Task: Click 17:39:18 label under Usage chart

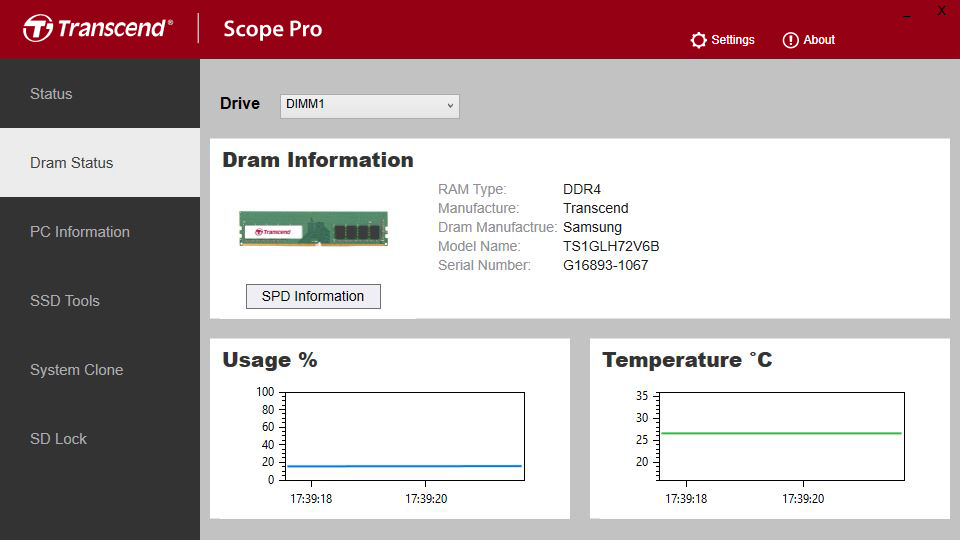Action: point(311,499)
